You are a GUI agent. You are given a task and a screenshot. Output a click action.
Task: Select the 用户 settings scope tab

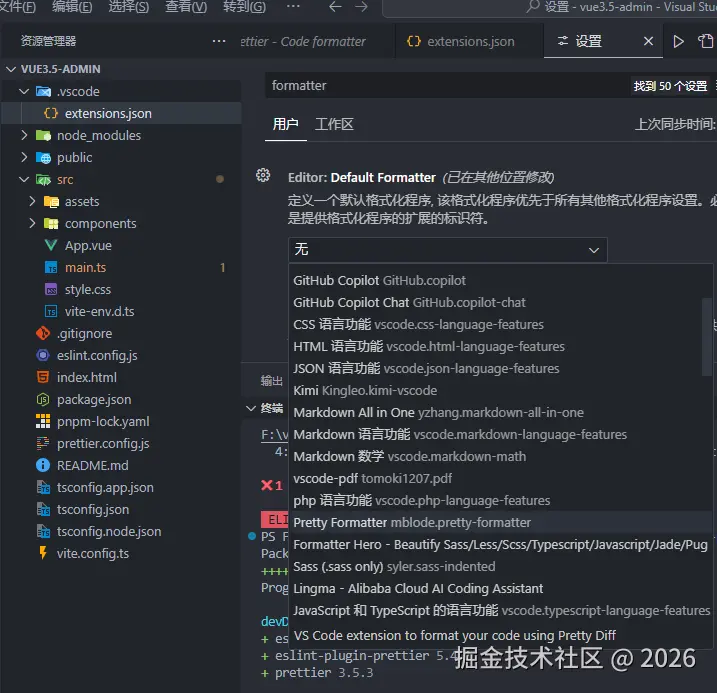point(285,124)
